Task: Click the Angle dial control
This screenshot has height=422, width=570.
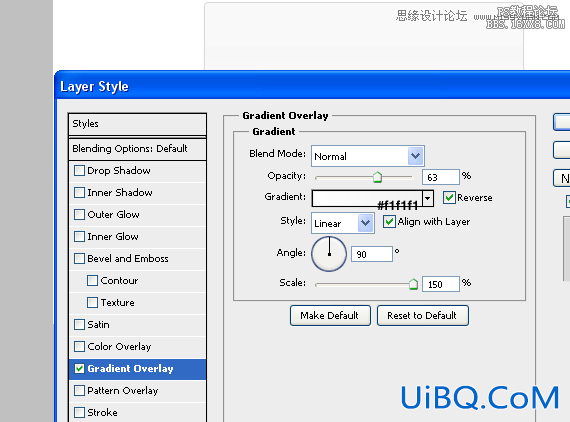Action: click(x=329, y=254)
